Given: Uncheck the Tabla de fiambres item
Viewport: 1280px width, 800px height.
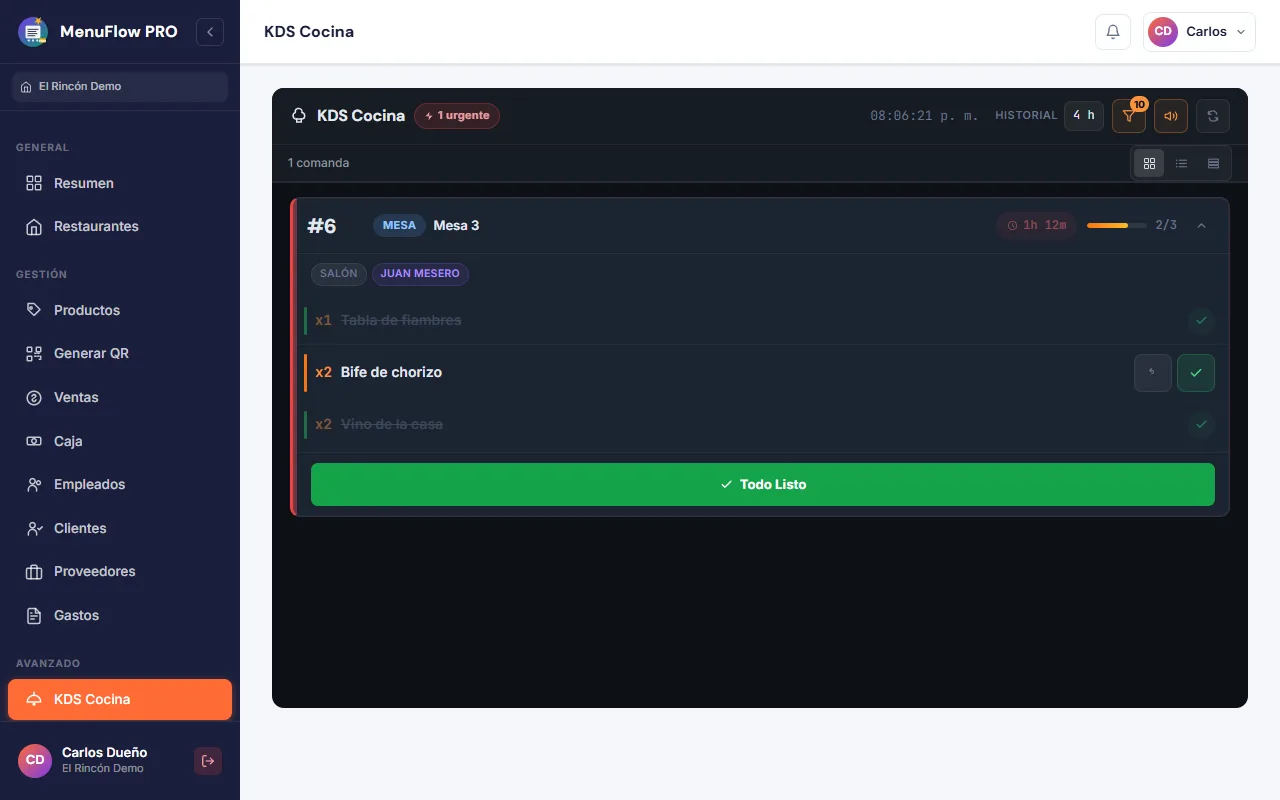Looking at the screenshot, I should tap(1202, 321).
